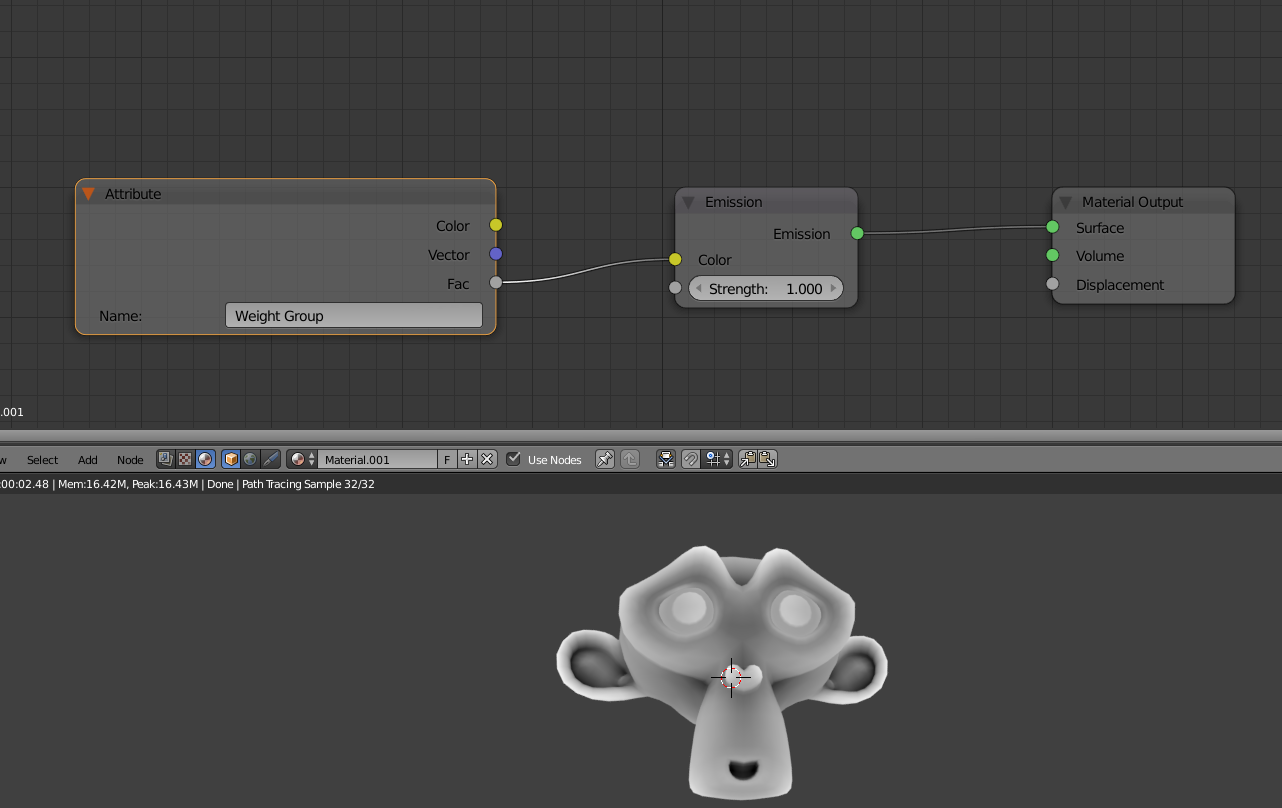Choose object shader nodes (cube icon)
Image resolution: width=1282 pixels, height=808 pixels.
pos(231,459)
